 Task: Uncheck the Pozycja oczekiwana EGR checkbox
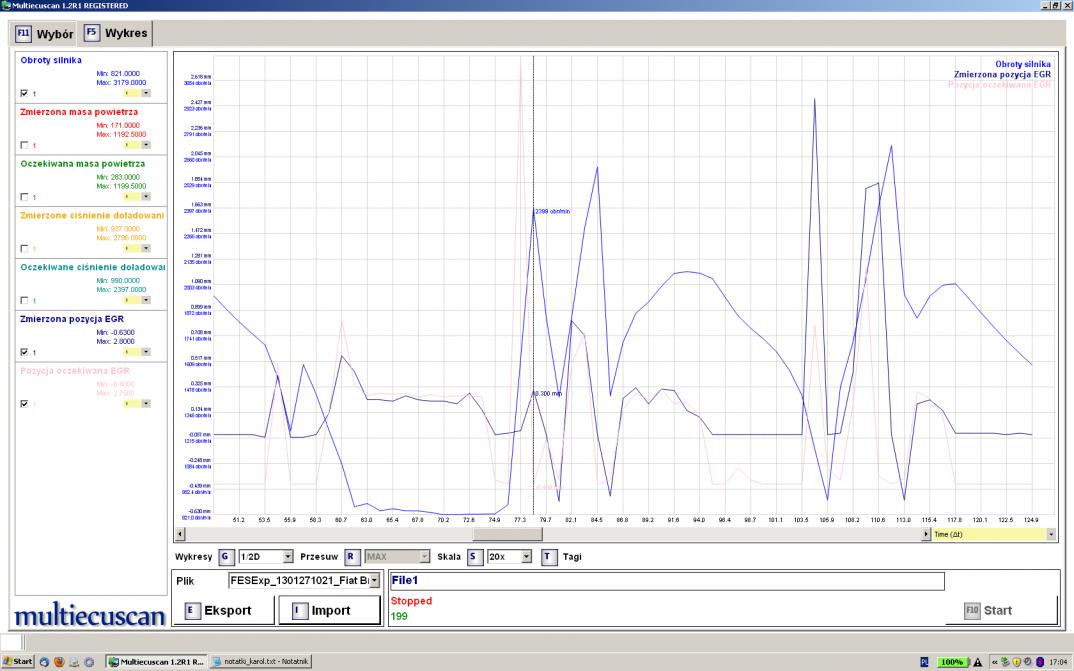pos(25,404)
